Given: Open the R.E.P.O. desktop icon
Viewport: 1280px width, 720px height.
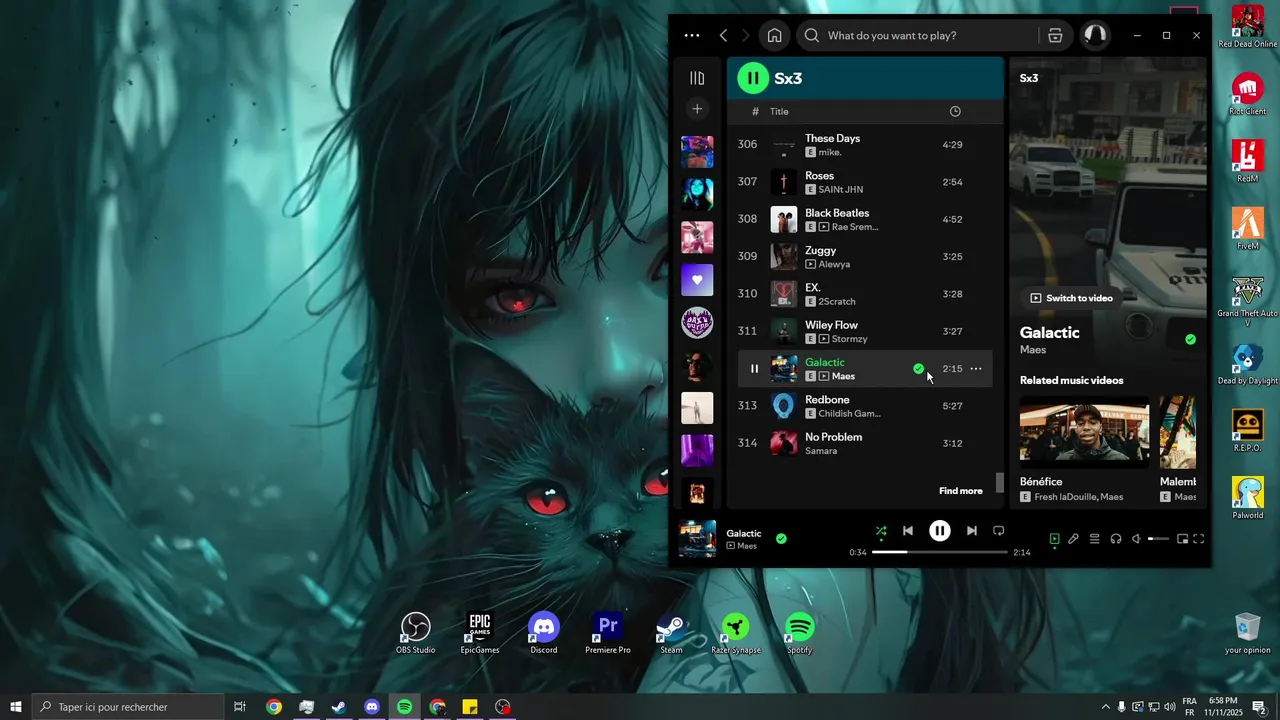Looking at the screenshot, I should tap(1248, 430).
